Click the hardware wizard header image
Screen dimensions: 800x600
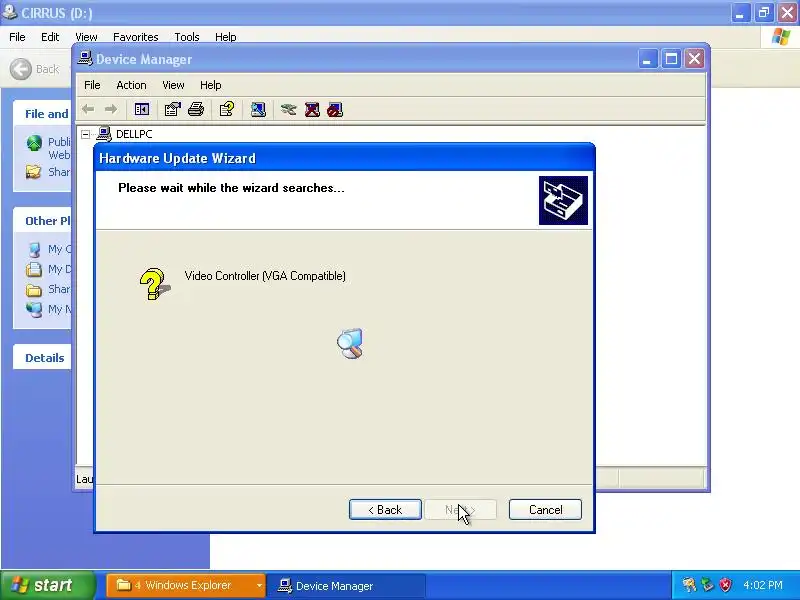[x=563, y=201]
